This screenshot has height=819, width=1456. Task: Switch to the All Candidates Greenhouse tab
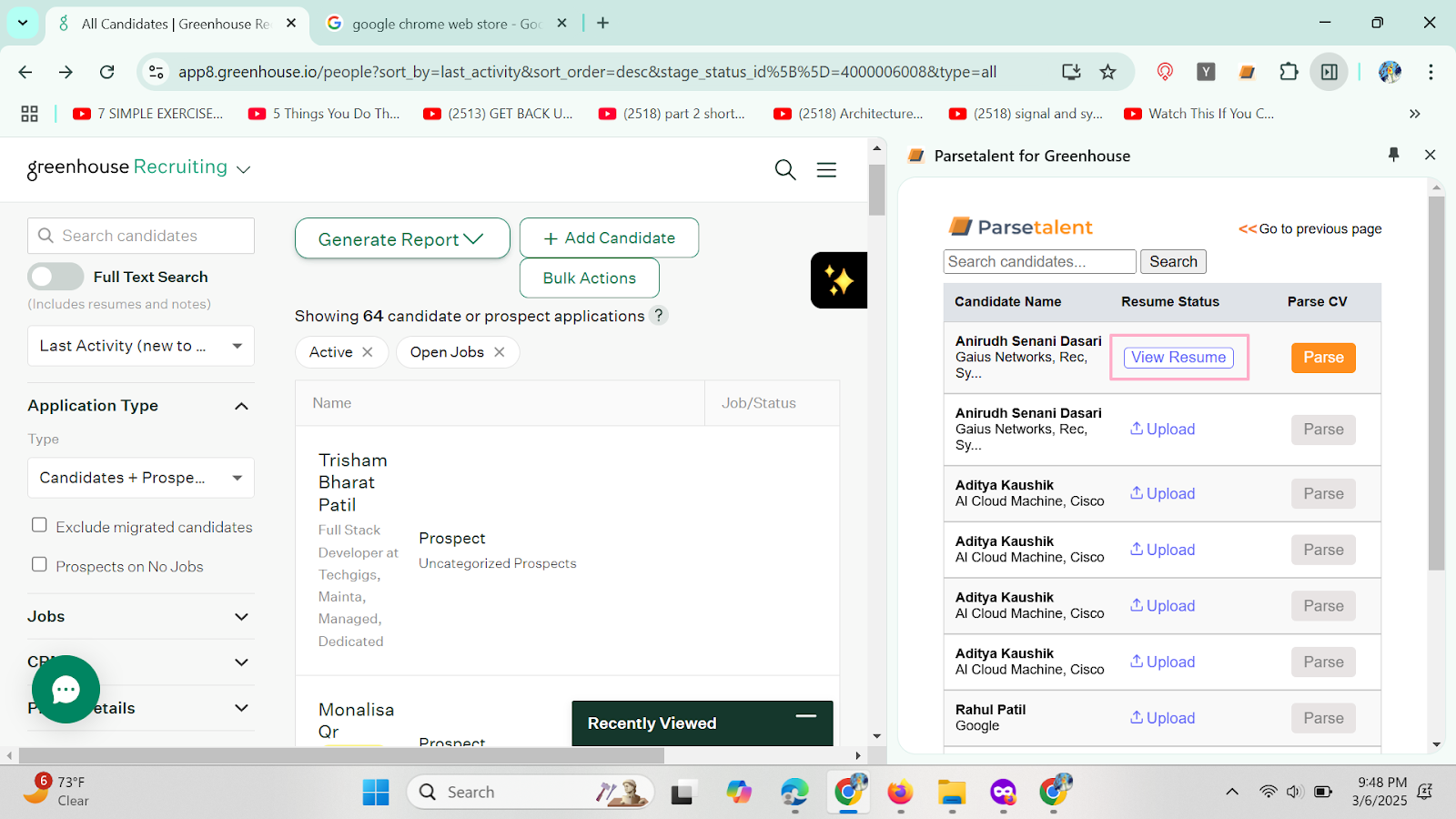click(x=176, y=24)
